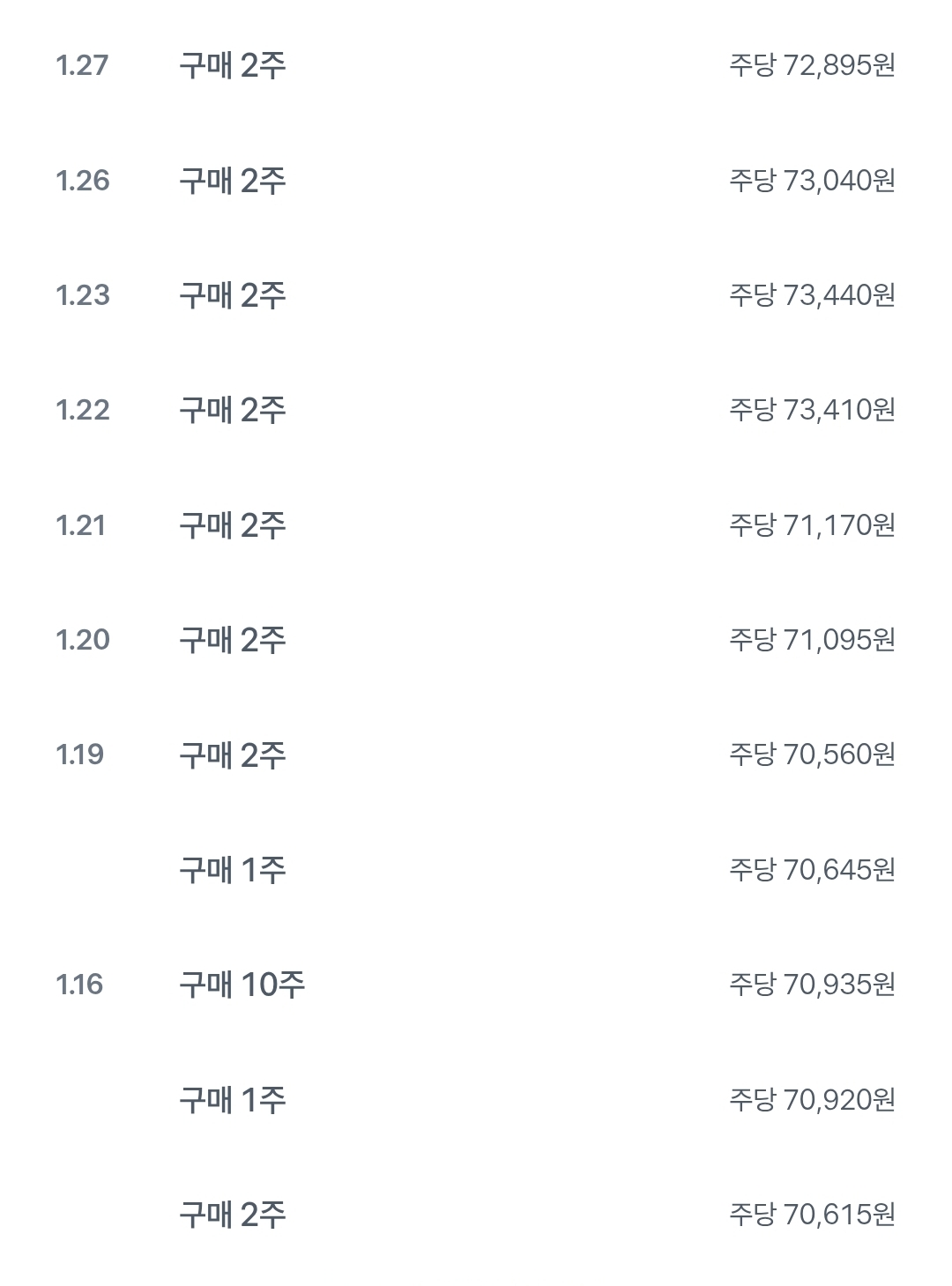Open the 71,095원 per-share transaction
This screenshot has width=952, height=1286.
pyautogui.click(x=811, y=640)
